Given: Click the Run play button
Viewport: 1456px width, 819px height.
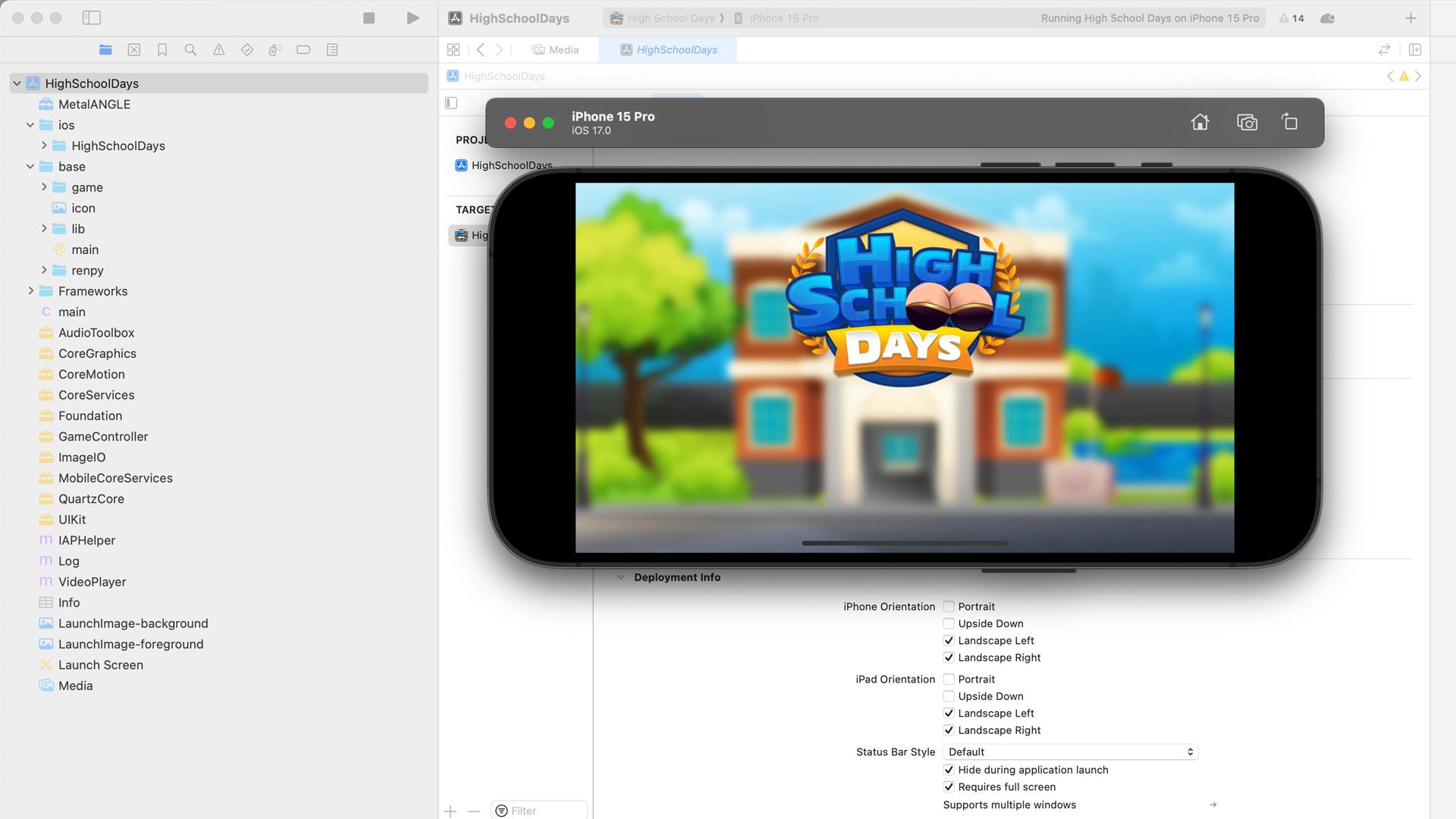Looking at the screenshot, I should [x=413, y=17].
